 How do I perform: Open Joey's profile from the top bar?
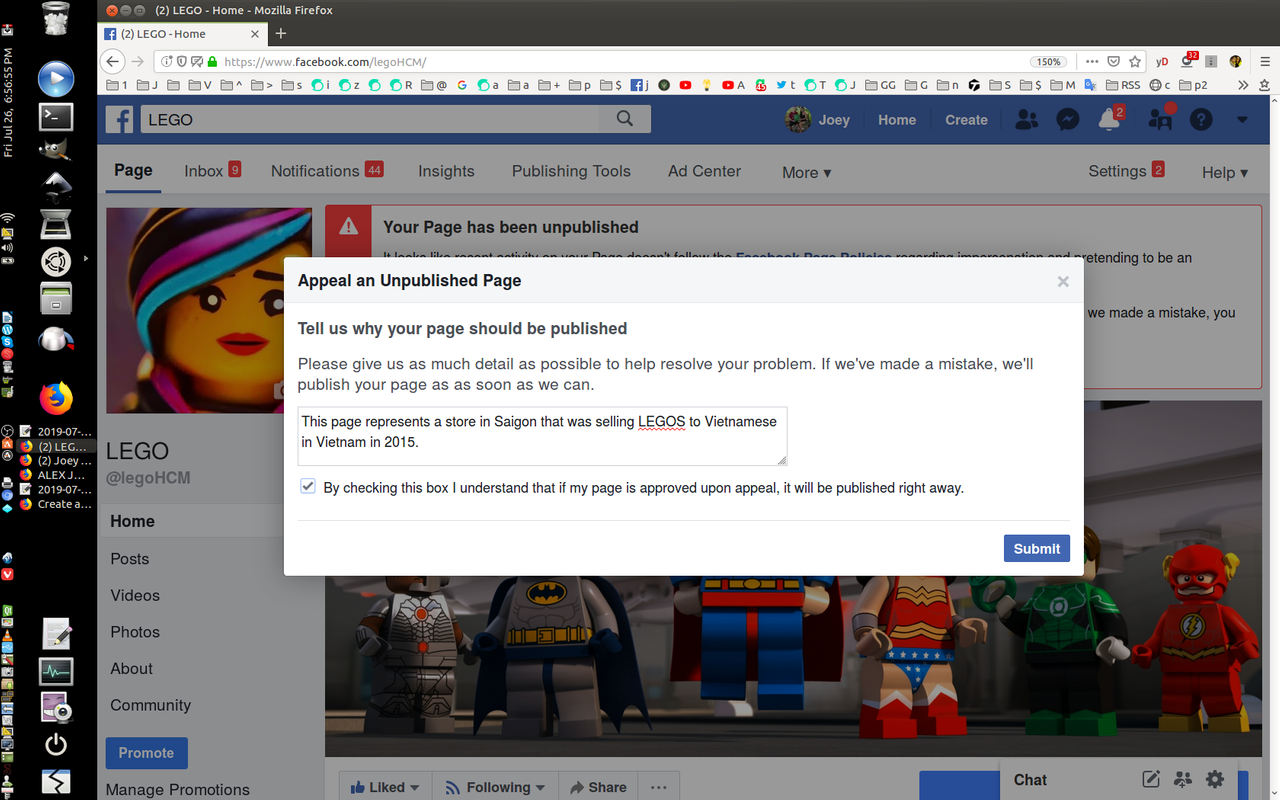(x=818, y=120)
